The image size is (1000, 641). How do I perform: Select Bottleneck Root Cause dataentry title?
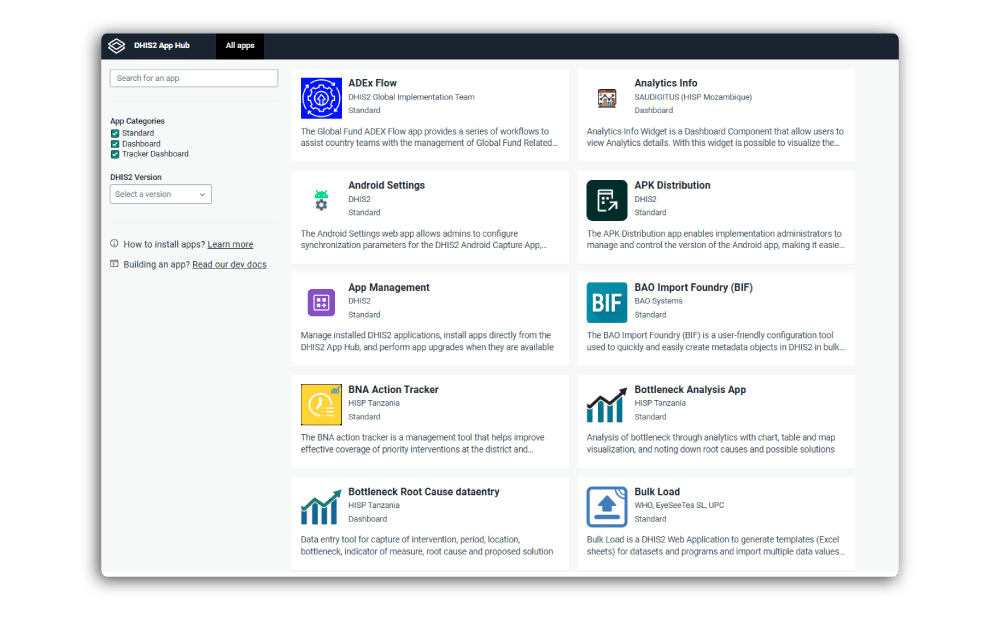(x=423, y=491)
